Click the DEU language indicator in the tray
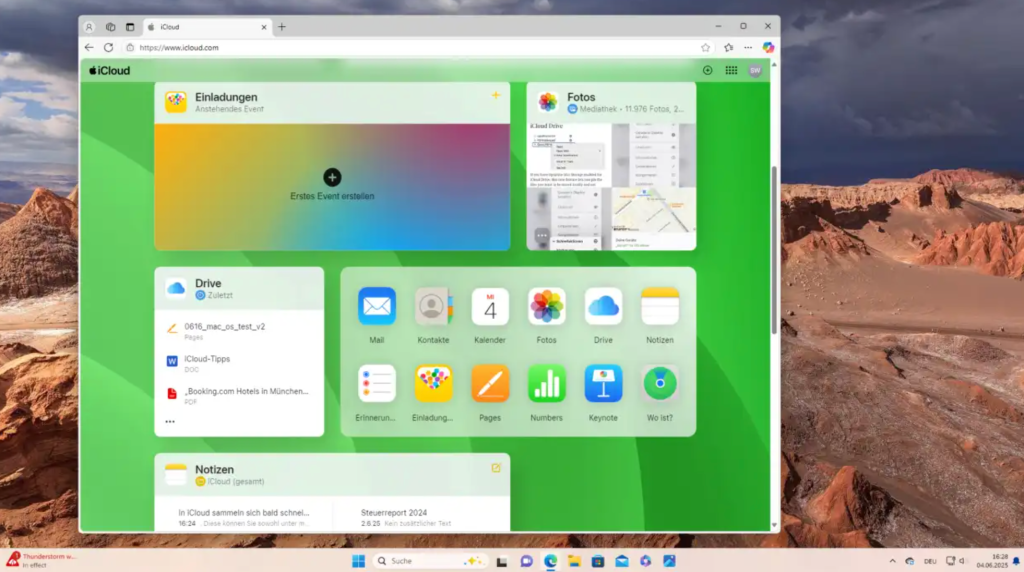Image resolution: width=1024 pixels, height=572 pixels. click(930, 561)
